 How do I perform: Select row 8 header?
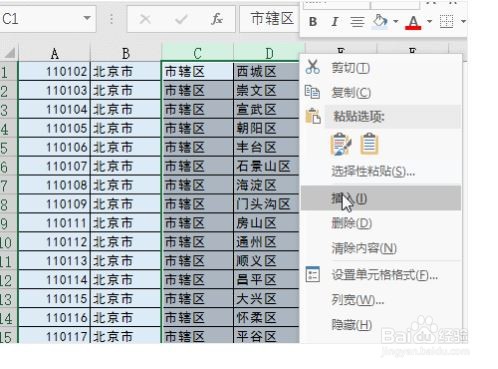point(8,204)
